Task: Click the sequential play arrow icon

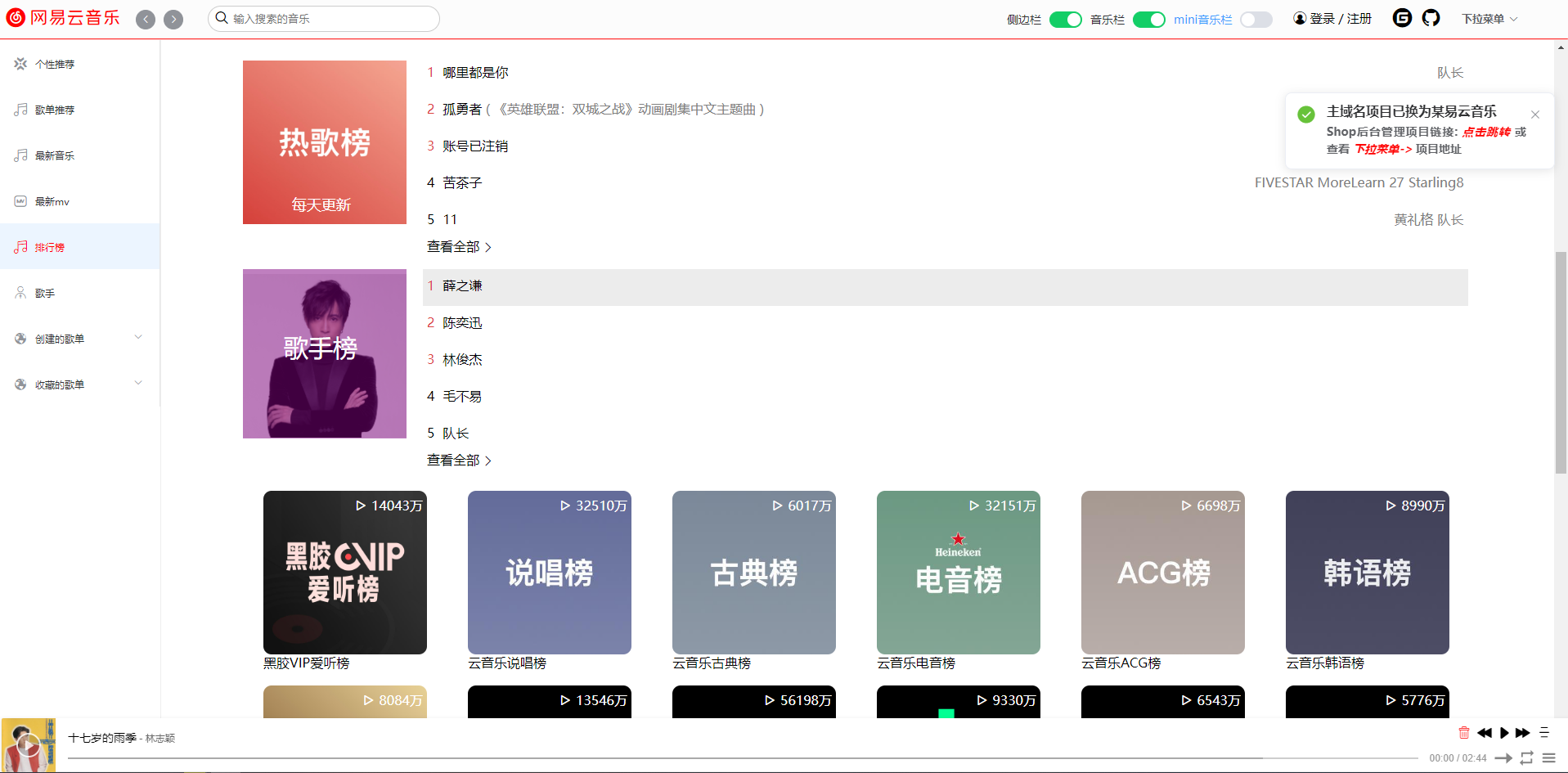Action: point(1503,758)
